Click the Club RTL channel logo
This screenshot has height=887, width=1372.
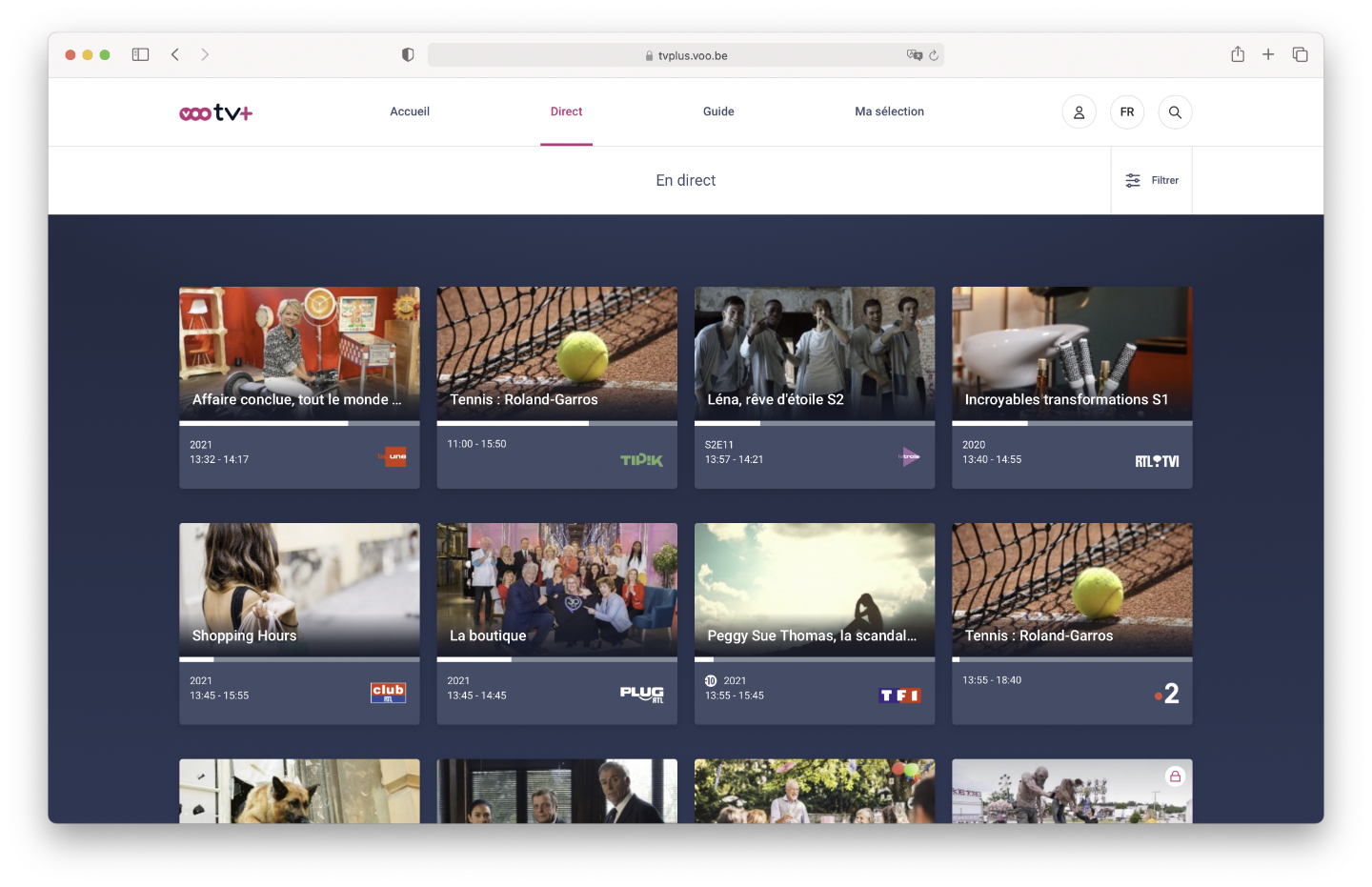pyautogui.click(x=388, y=693)
